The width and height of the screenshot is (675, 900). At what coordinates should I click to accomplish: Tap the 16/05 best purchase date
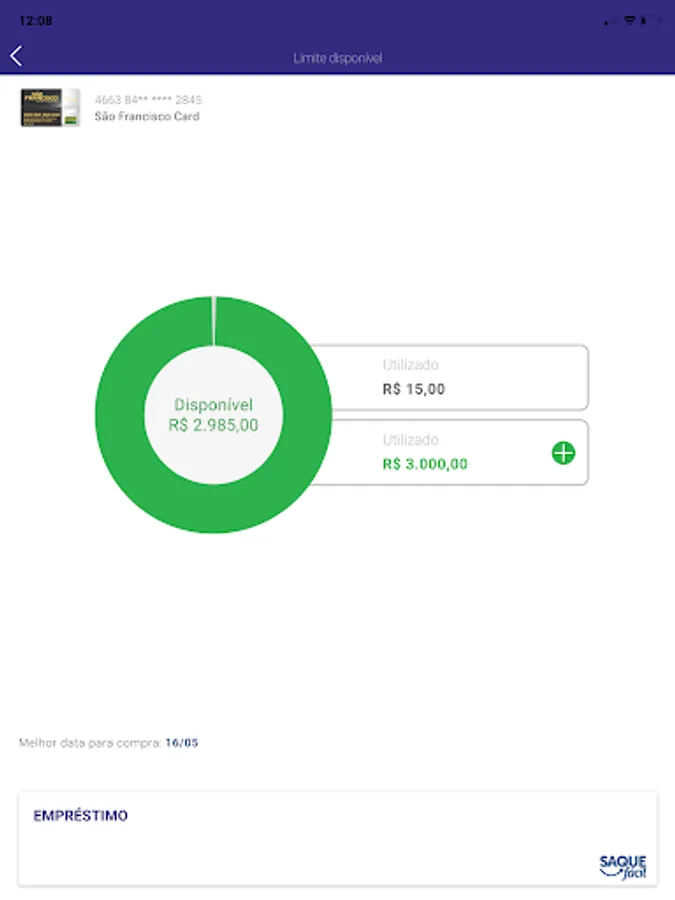[x=182, y=743]
